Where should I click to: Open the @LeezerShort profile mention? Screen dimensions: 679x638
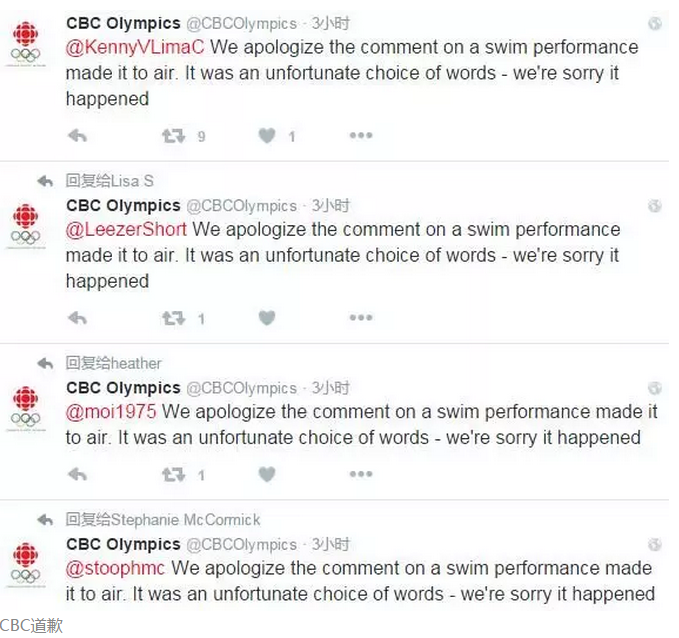pyautogui.click(x=126, y=230)
